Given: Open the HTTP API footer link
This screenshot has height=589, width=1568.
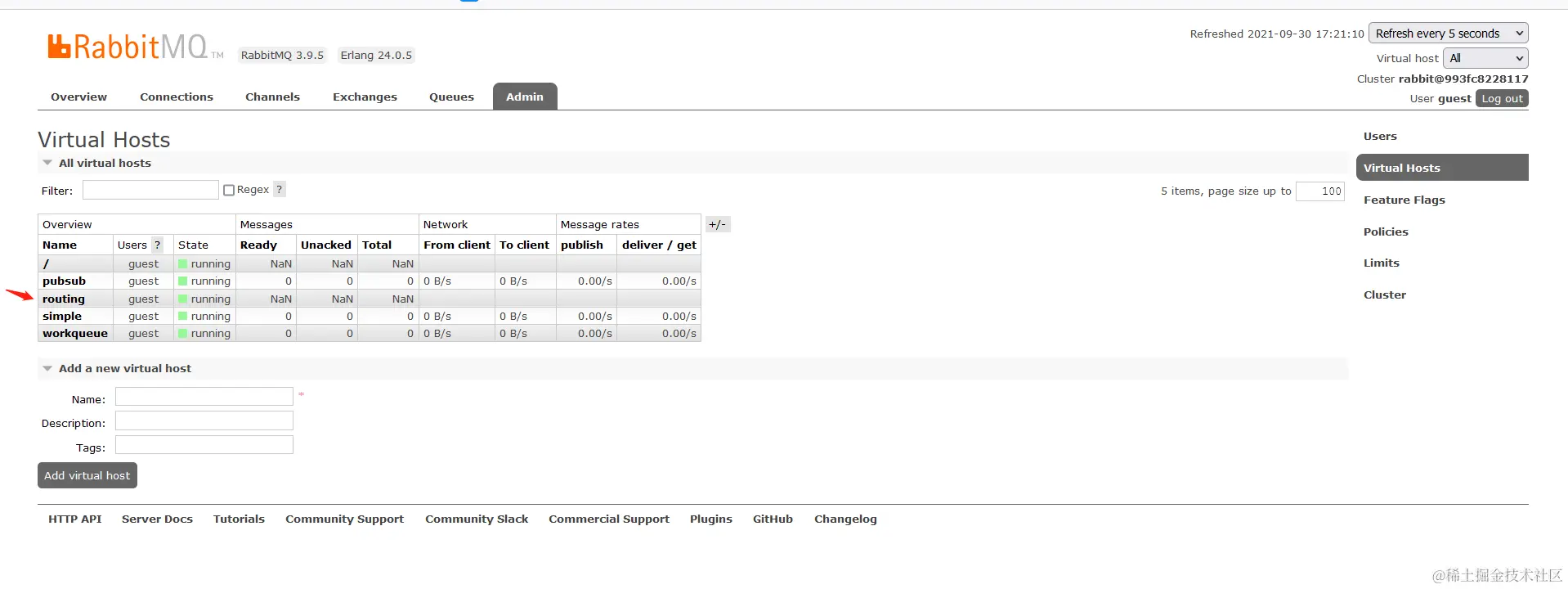Looking at the screenshot, I should click(x=75, y=519).
